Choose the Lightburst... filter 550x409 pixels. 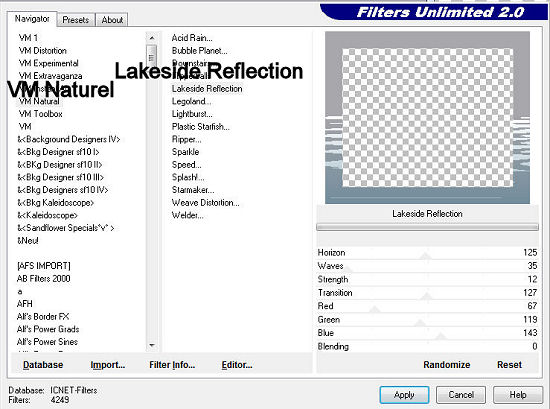click(x=192, y=114)
